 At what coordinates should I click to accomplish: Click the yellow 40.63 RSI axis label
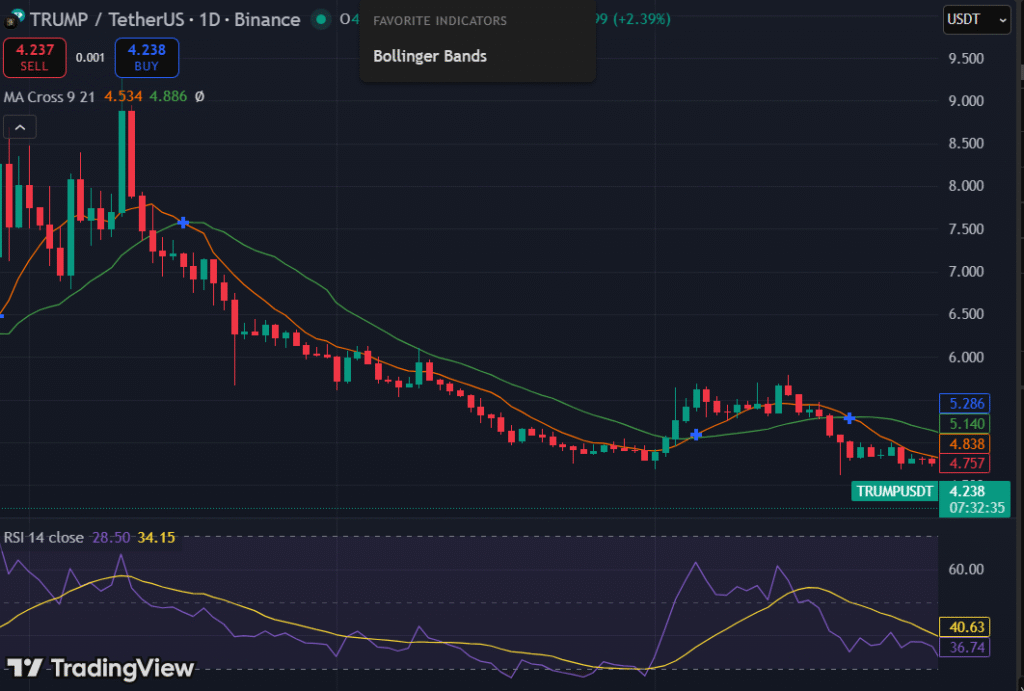point(967,628)
